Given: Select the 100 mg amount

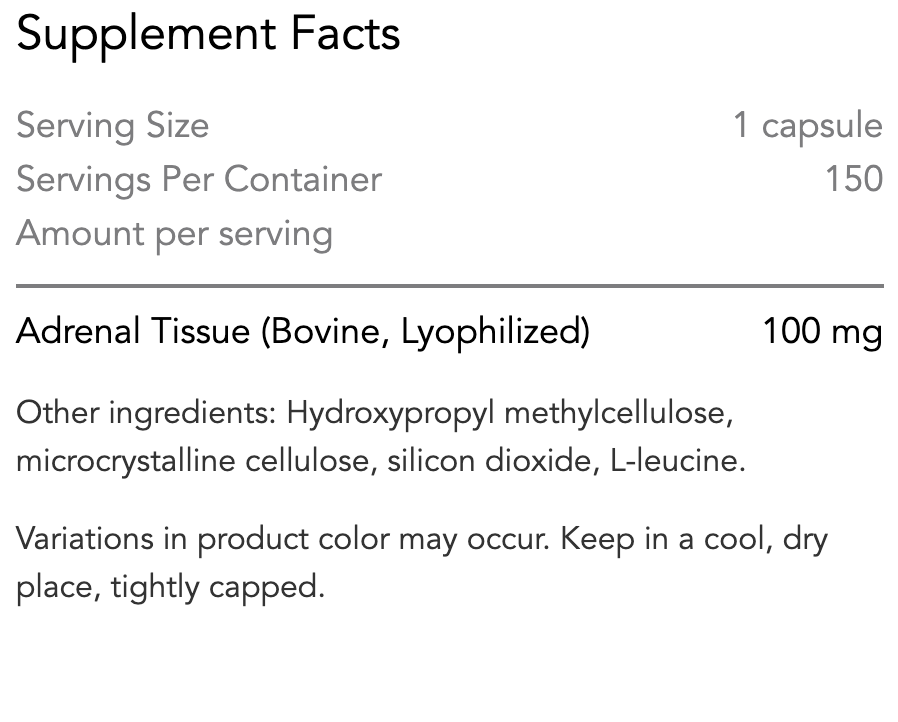Looking at the screenshot, I should point(822,332).
